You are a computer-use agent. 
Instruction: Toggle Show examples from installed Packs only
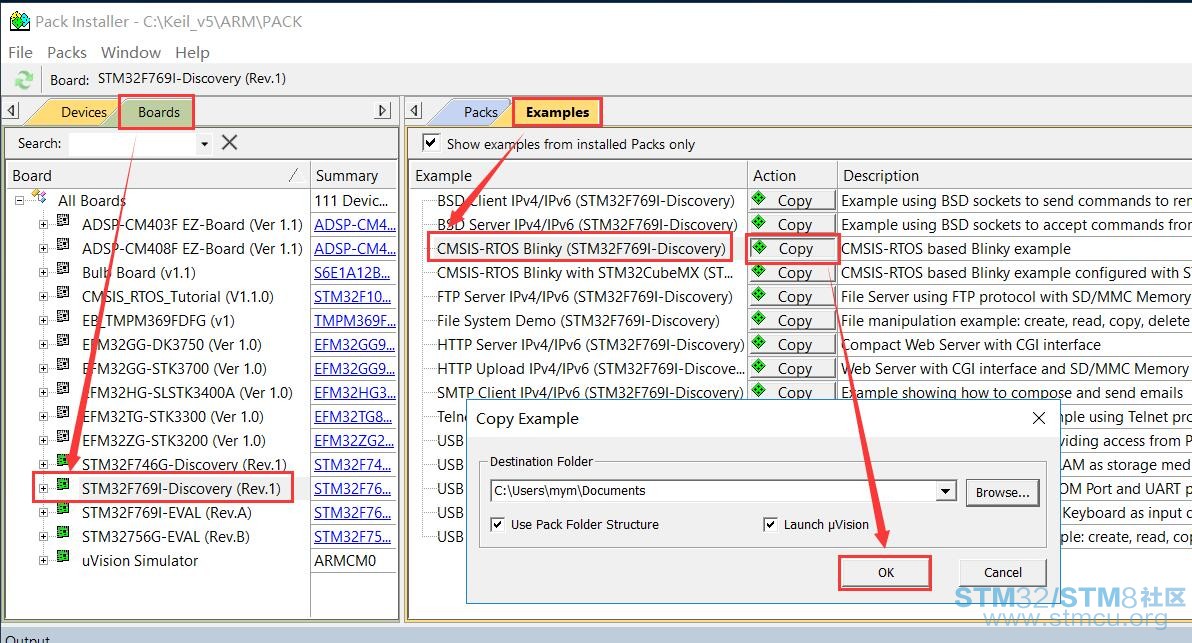tap(430, 142)
